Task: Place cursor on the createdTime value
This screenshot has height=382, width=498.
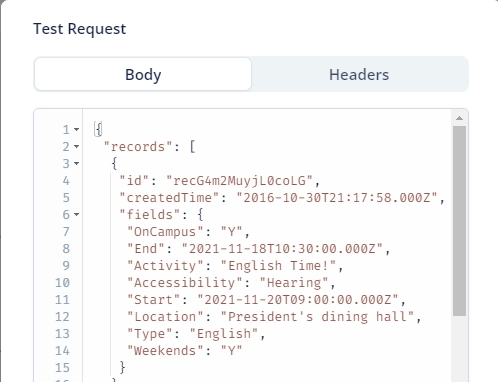Action: (337, 198)
